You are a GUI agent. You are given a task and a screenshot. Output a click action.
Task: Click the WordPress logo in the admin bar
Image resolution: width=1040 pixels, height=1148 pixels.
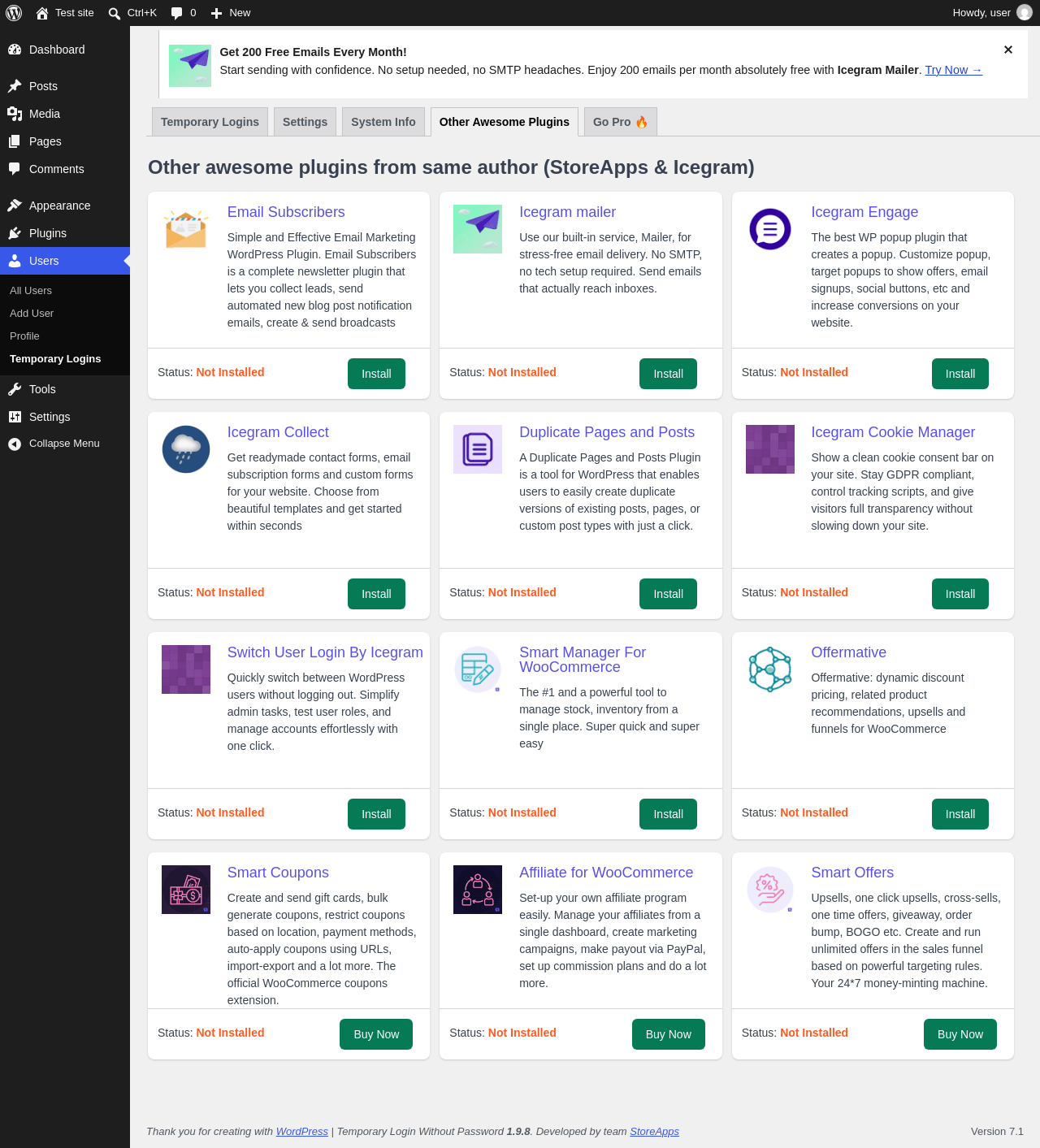tap(14, 13)
